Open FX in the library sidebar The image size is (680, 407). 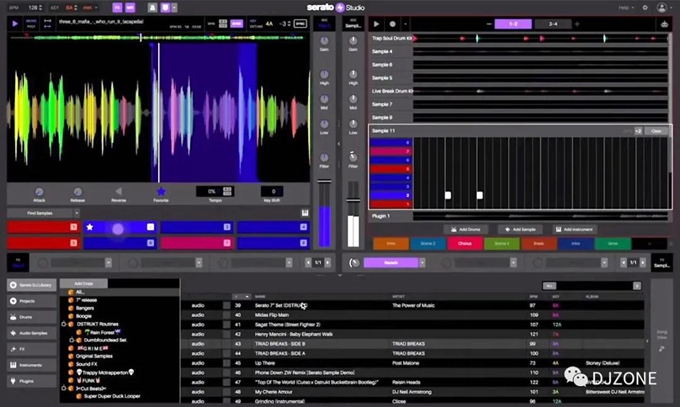(x=32, y=349)
